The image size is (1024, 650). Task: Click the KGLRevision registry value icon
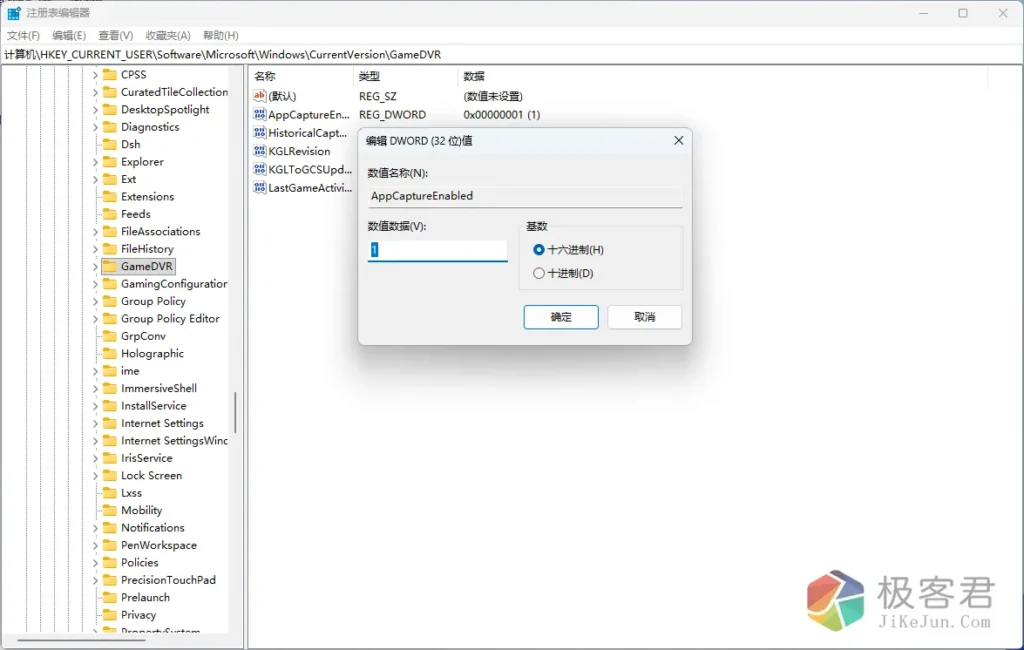coord(260,151)
